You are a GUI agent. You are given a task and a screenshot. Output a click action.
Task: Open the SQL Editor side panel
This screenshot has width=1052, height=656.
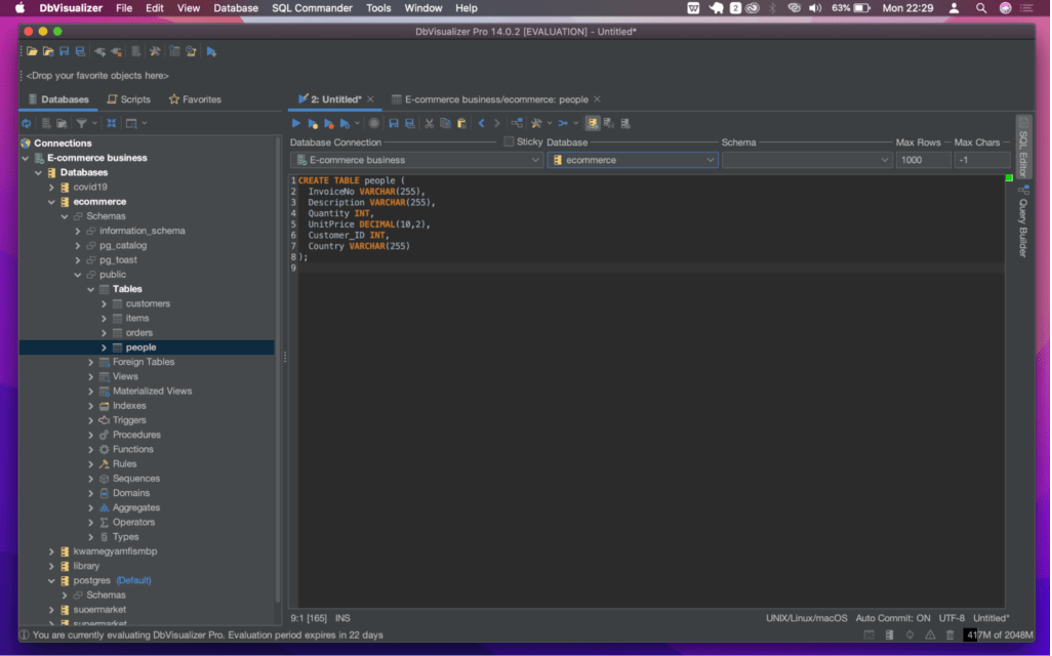[x=1023, y=147]
